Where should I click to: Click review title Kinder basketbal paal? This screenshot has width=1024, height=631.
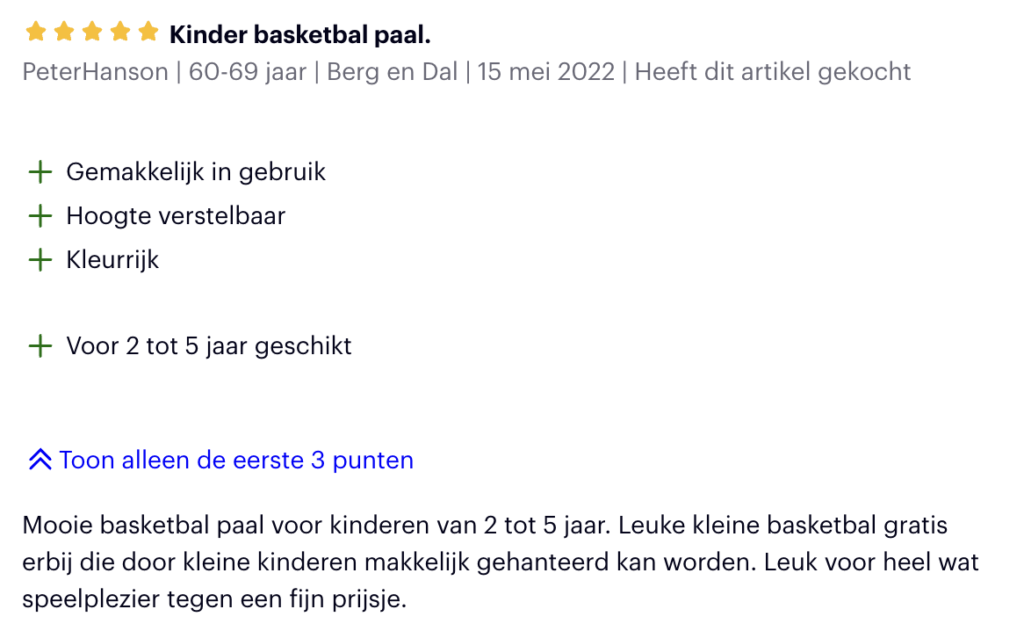pos(300,35)
